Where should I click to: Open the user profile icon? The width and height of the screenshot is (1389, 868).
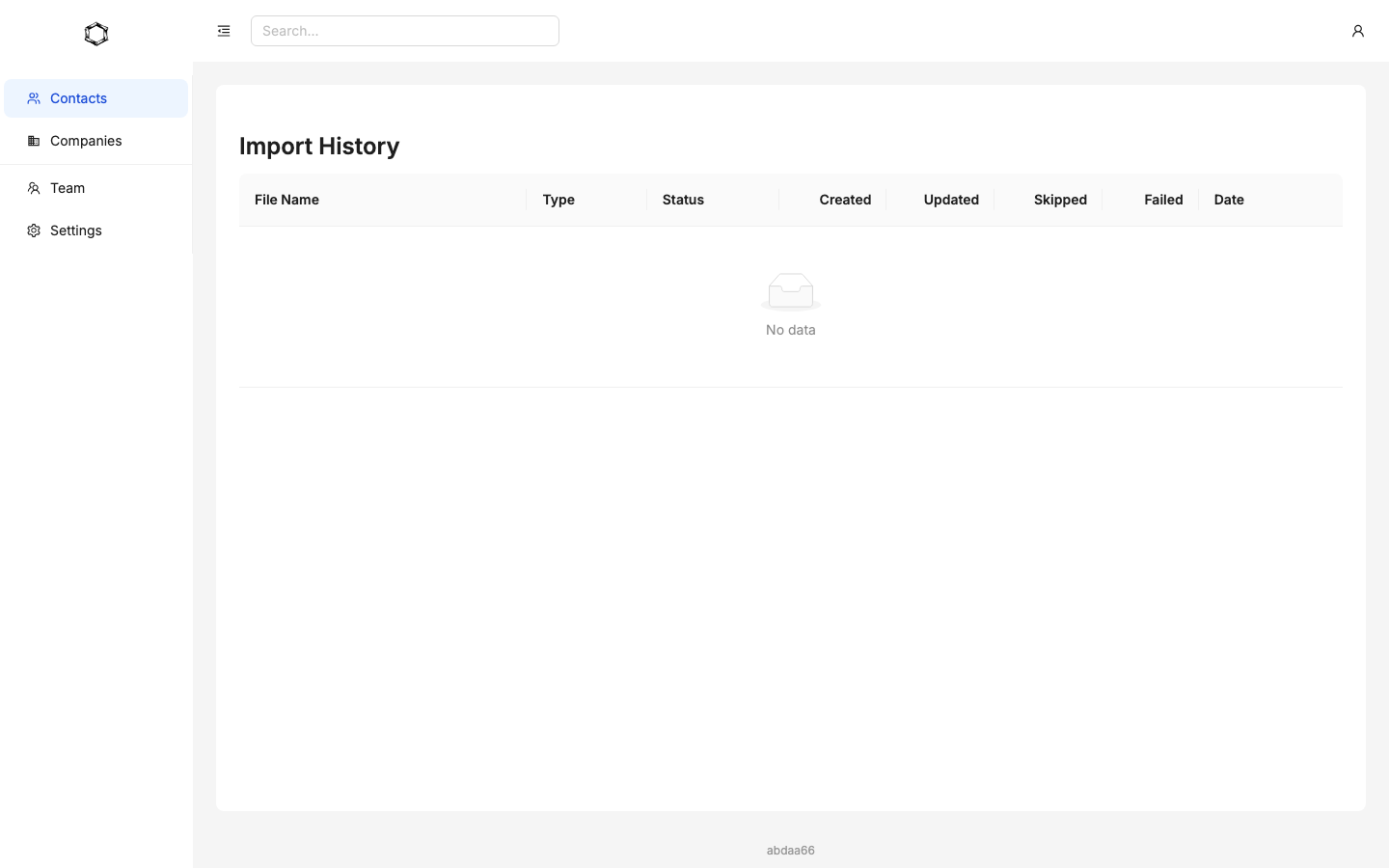(1358, 31)
